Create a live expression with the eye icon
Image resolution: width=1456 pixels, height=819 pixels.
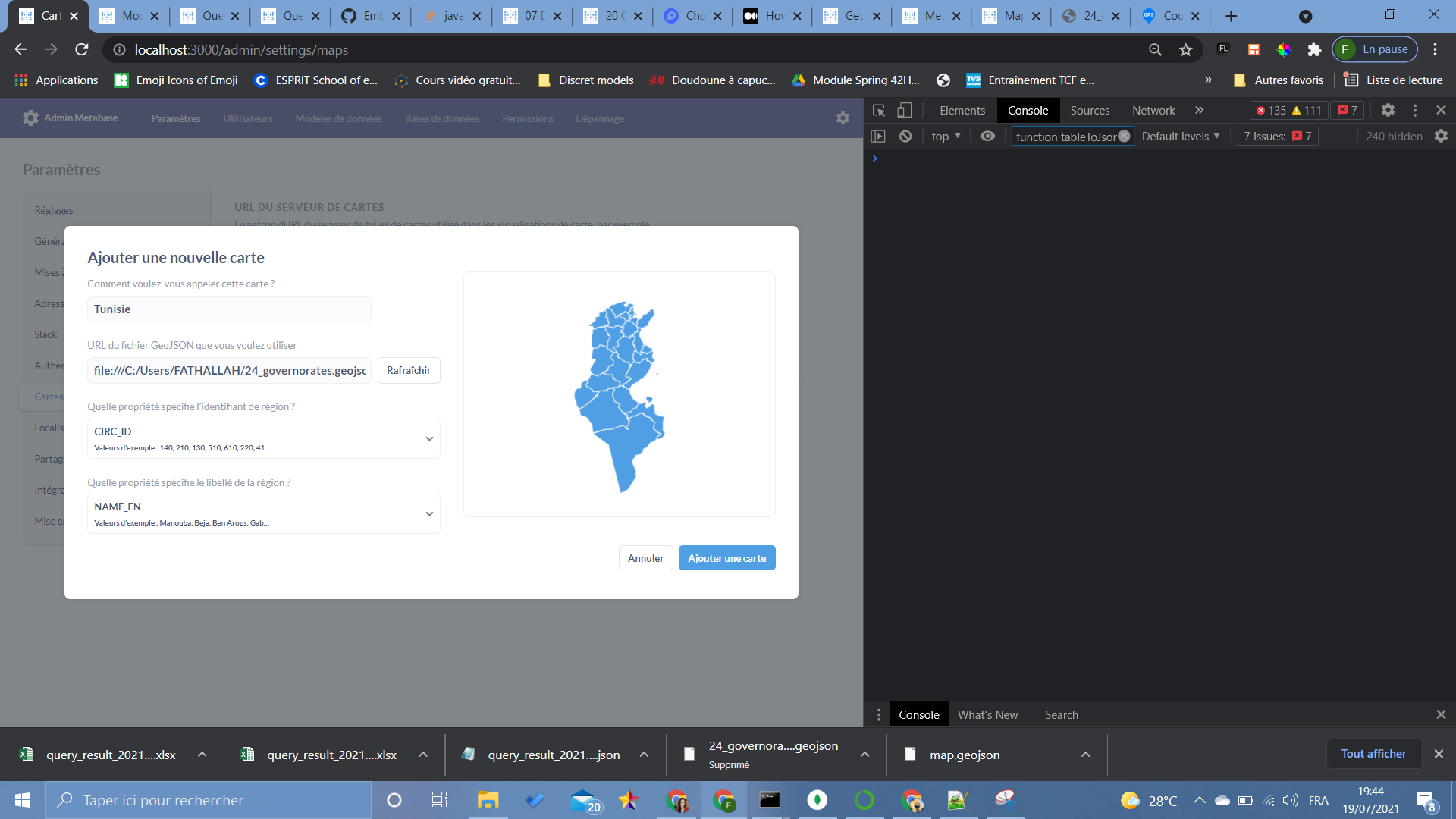[987, 136]
